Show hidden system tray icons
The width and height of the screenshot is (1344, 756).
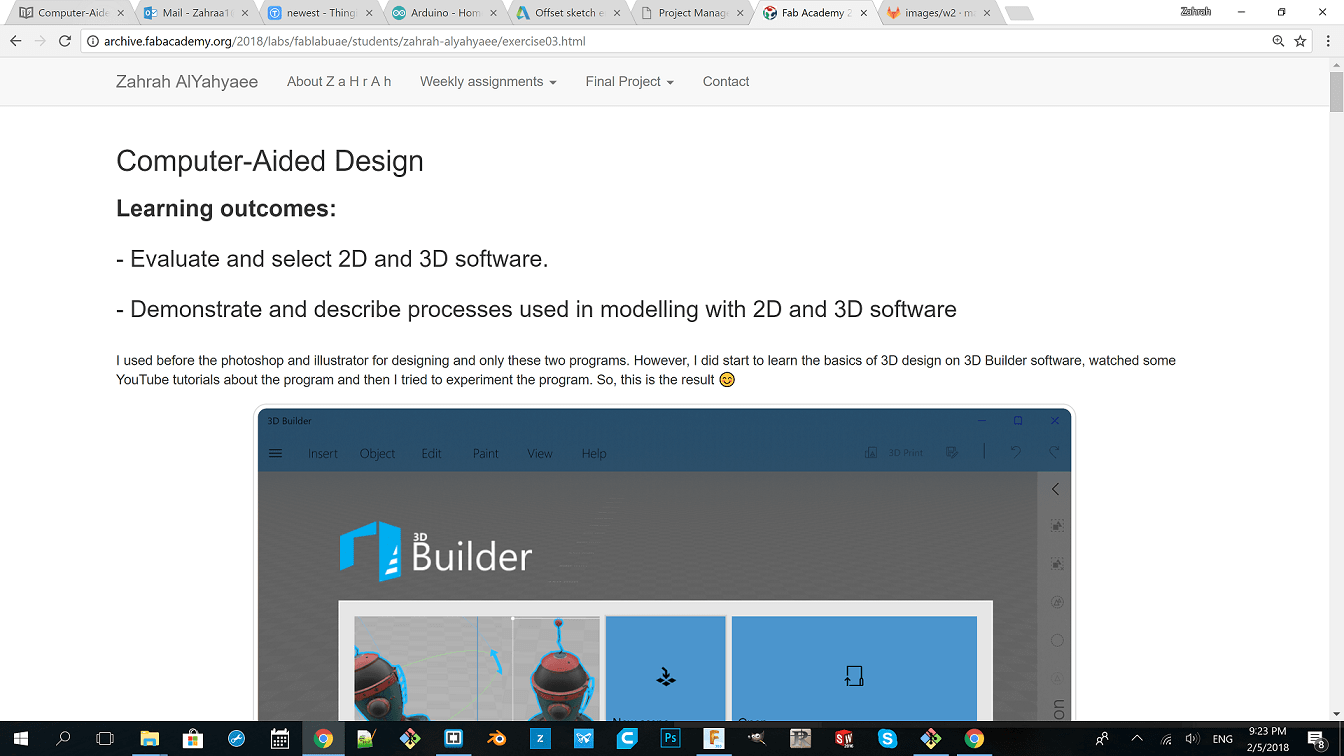(x=1137, y=739)
